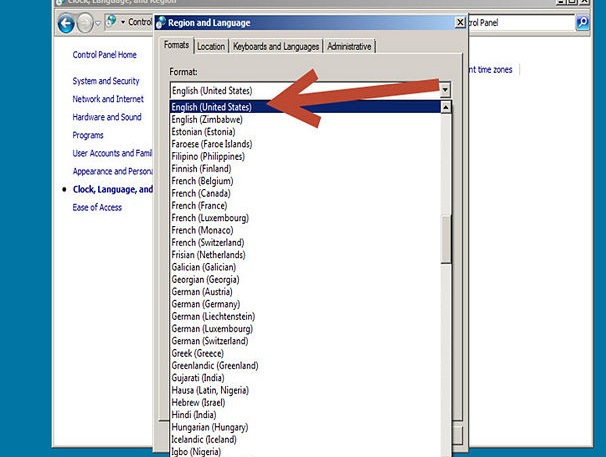Open Hardware and Sound category

click(107, 117)
